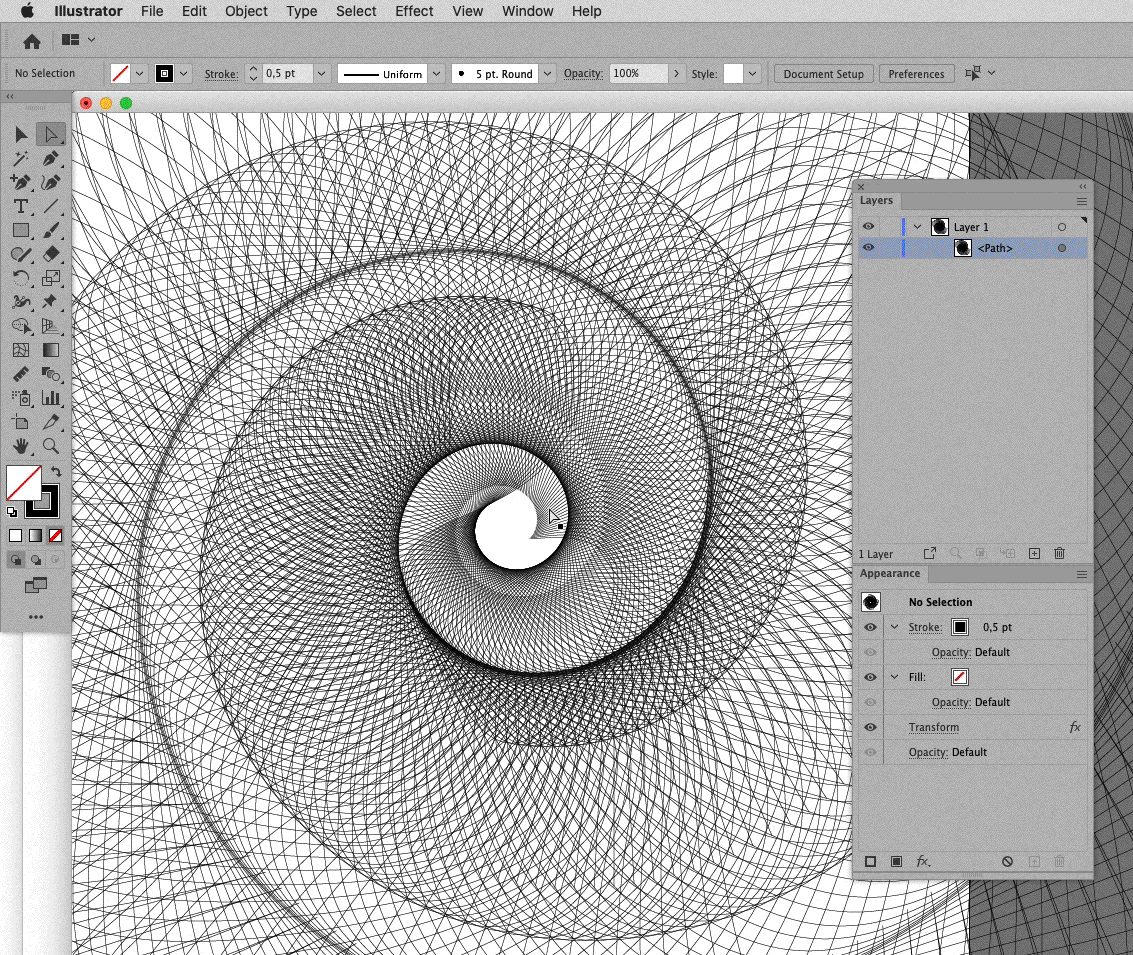Go to the Home screen icon

pyautogui.click(x=32, y=41)
